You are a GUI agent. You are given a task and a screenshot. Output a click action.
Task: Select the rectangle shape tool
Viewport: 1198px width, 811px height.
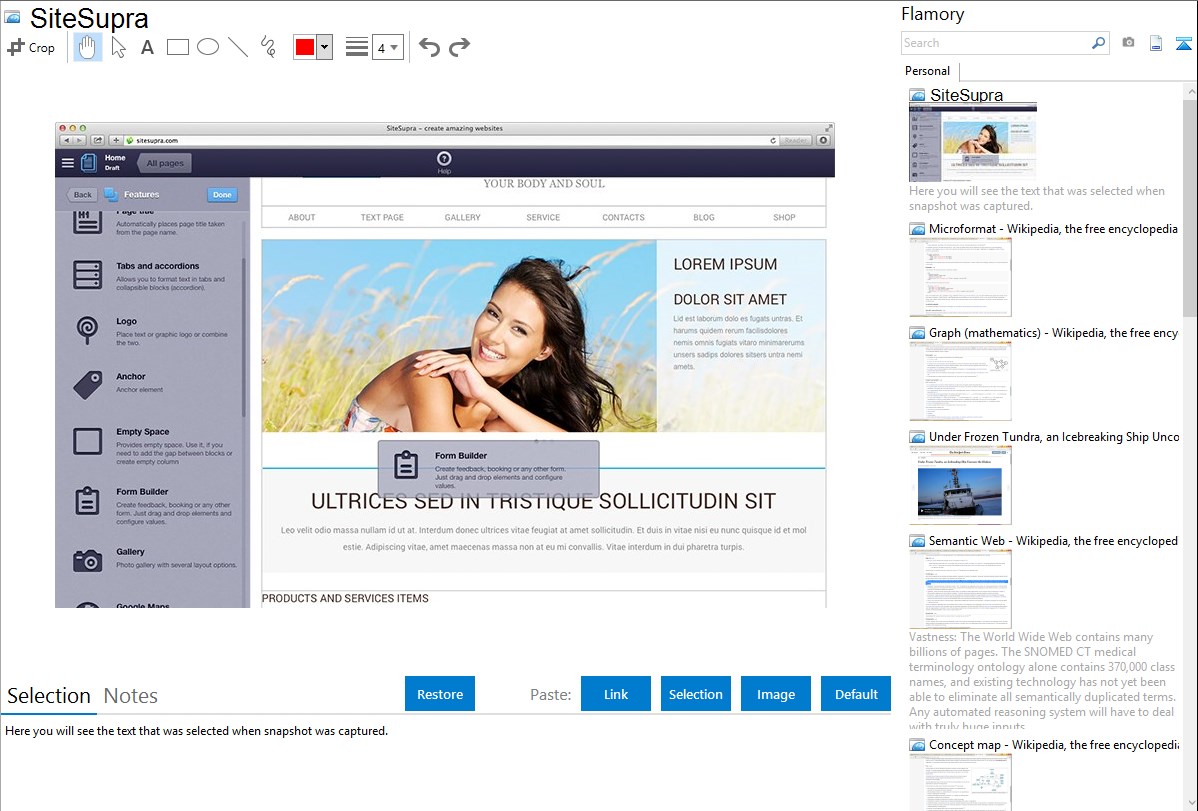coord(178,47)
